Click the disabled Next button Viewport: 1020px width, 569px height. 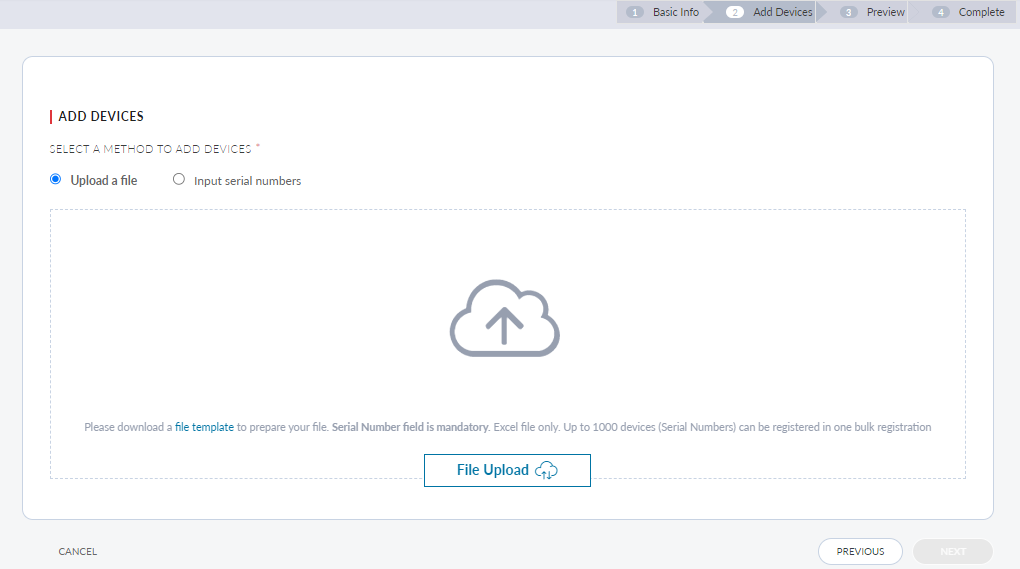(953, 551)
